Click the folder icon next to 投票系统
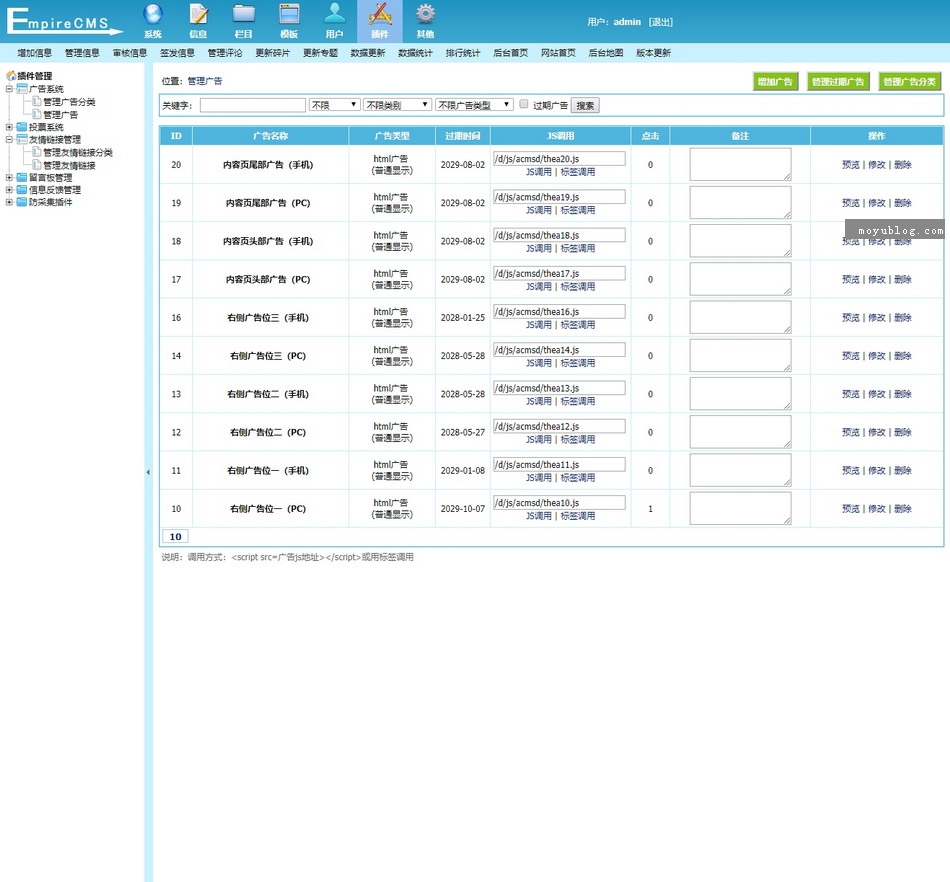The image size is (950, 882). [x=22, y=127]
